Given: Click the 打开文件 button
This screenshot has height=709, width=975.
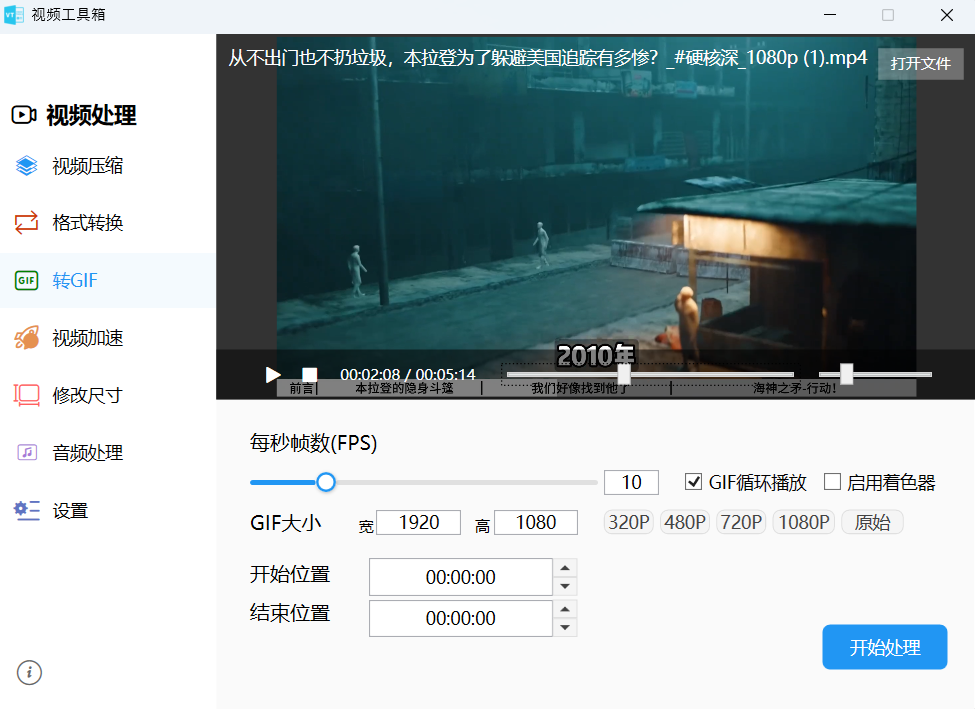Looking at the screenshot, I should pos(920,63).
